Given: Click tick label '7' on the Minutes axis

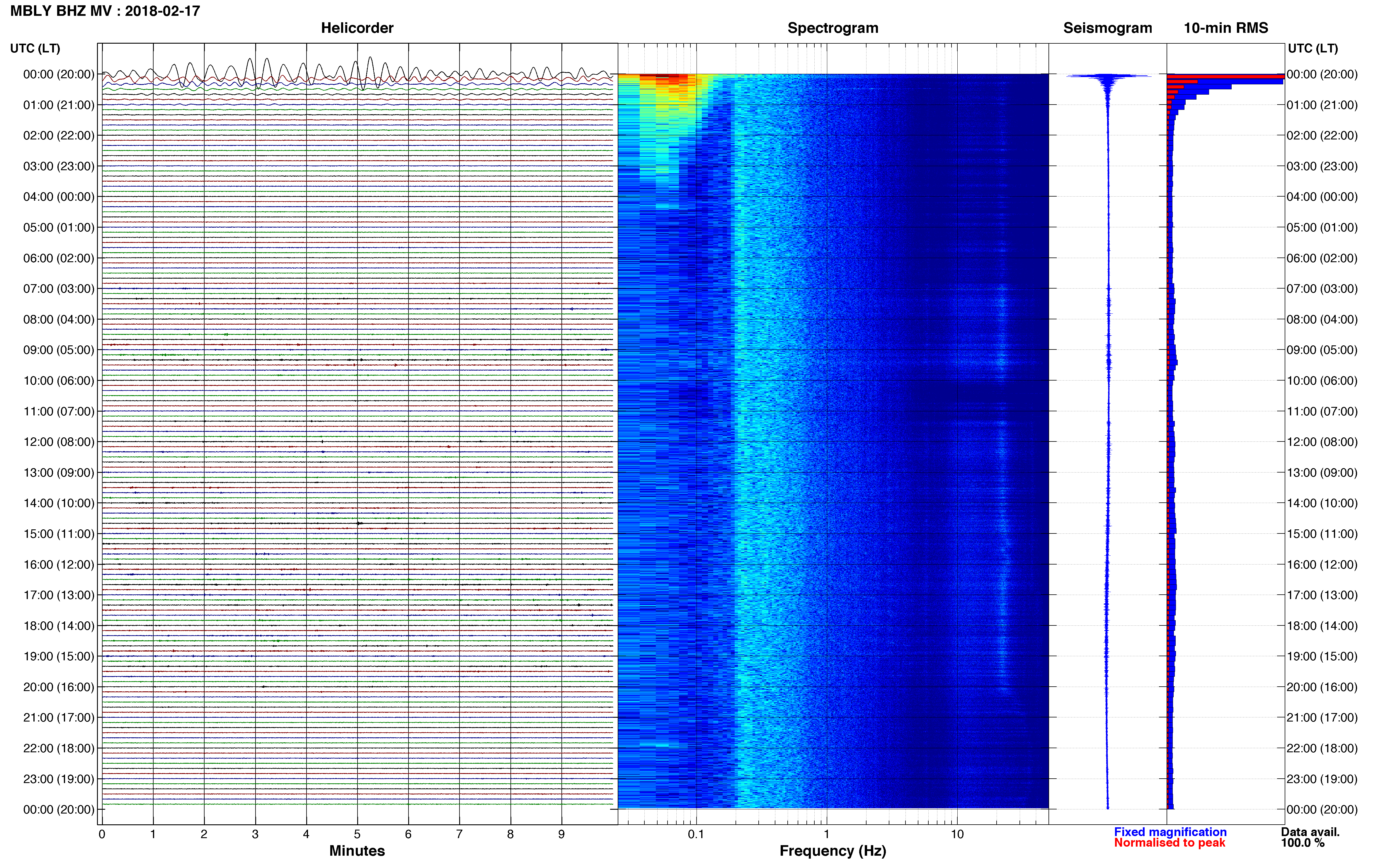Looking at the screenshot, I should (x=459, y=834).
